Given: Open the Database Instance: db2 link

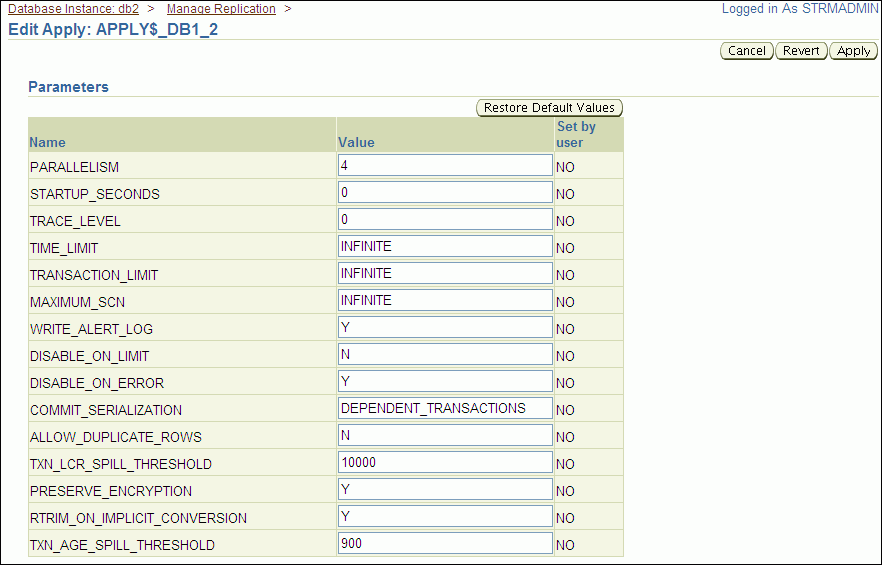Looking at the screenshot, I should 73,9.
